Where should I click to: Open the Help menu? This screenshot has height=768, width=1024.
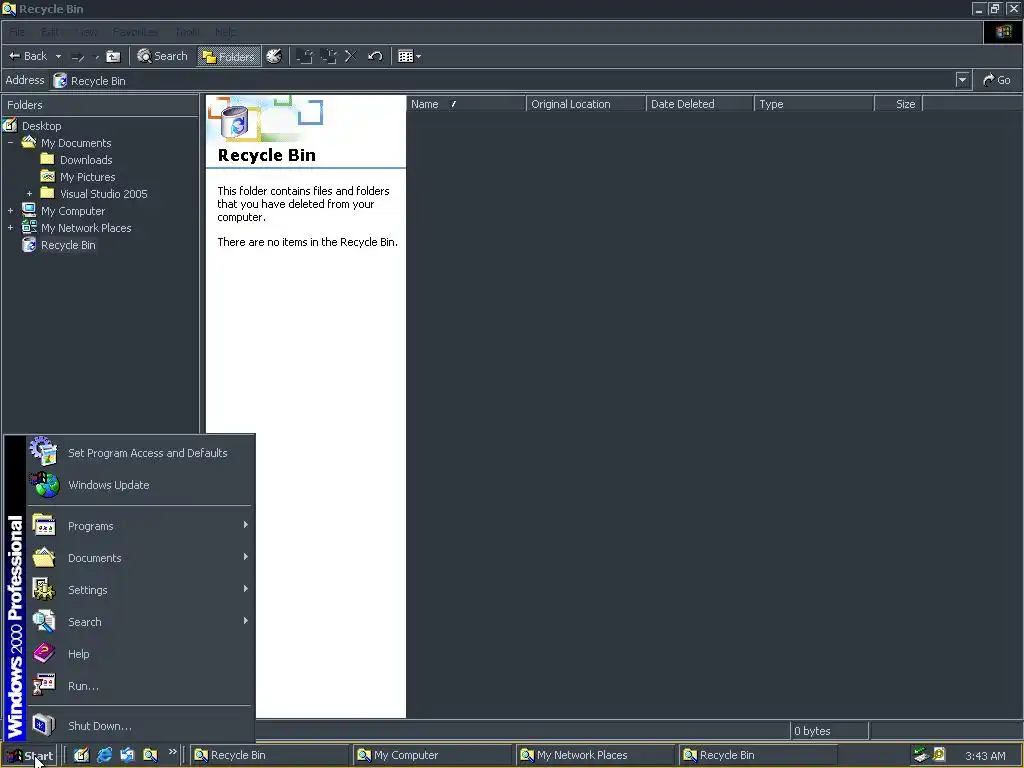coord(225,32)
